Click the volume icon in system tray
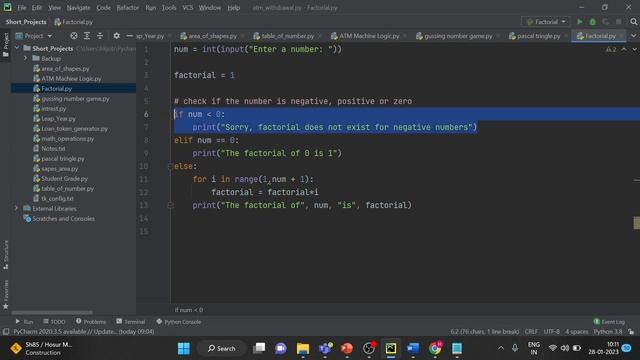 (x=564, y=348)
